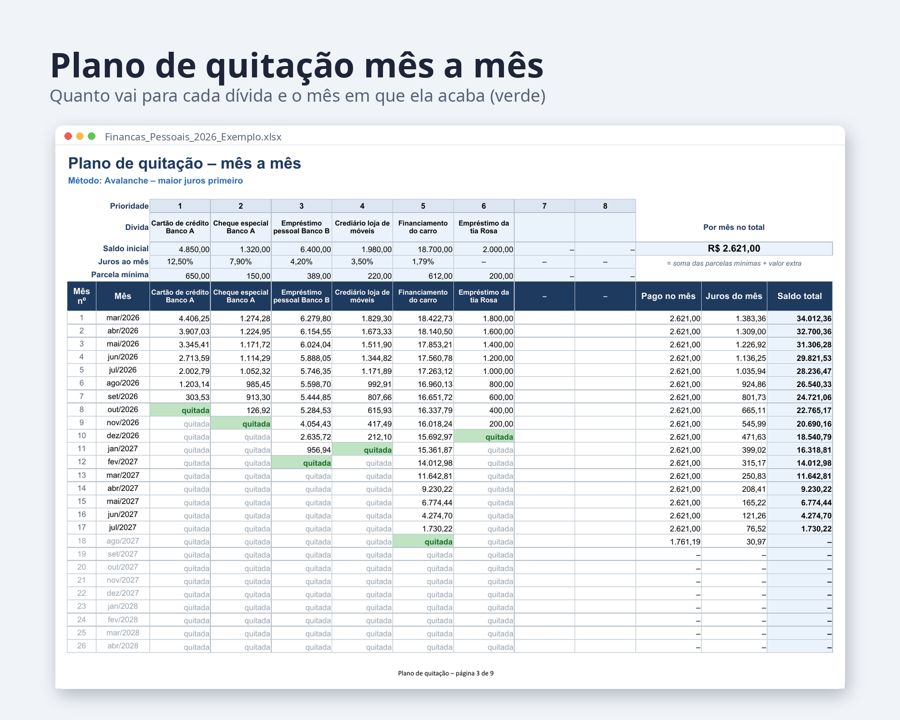Select the ago/2027 month cell
The width and height of the screenshot is (900, 720).
click(x=123, y=541)
